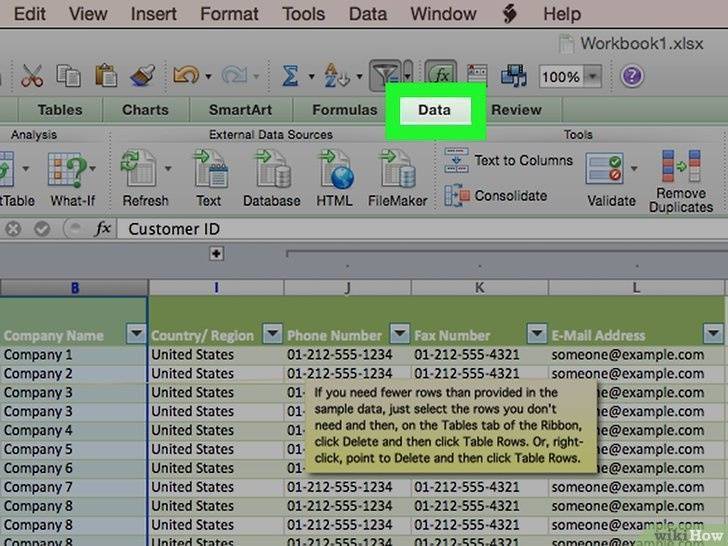Import data from HTML icon

tap(334, 176)
